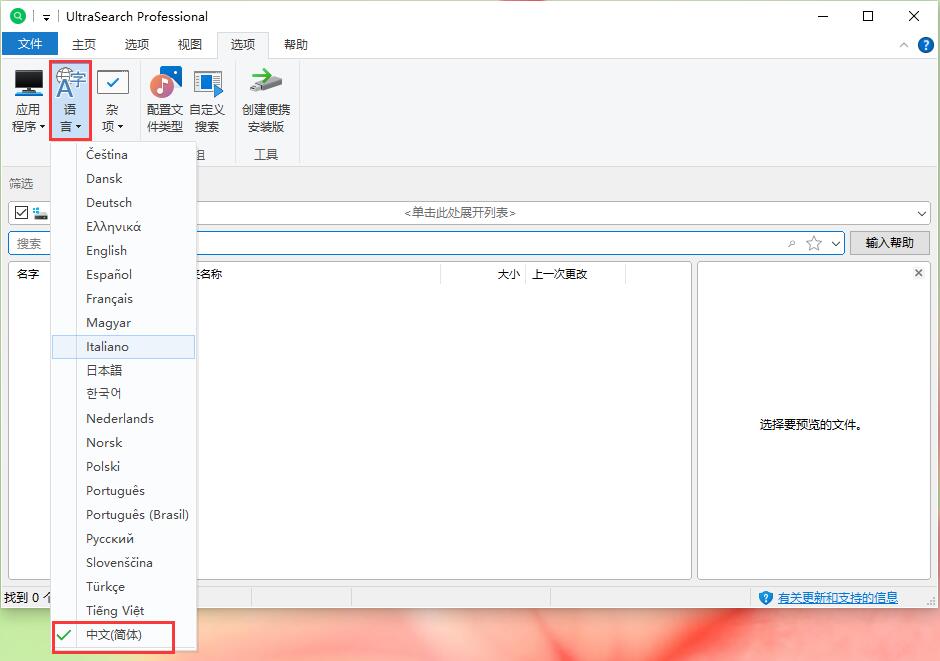940x661 pixels.
Task: Select Italiano from the language menu
Action: 123,346
